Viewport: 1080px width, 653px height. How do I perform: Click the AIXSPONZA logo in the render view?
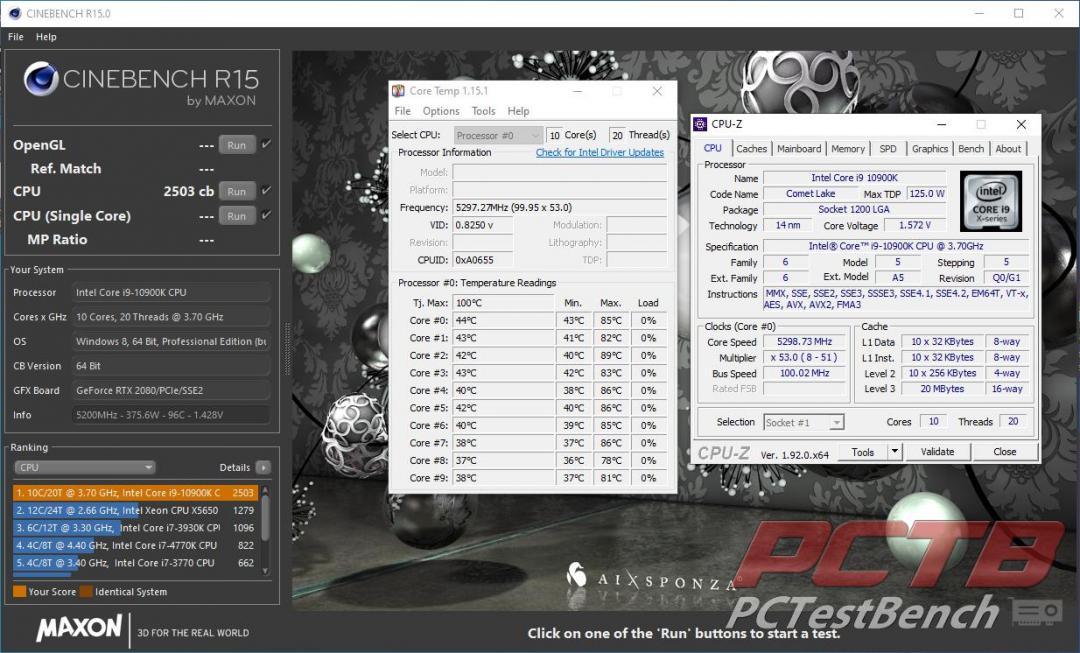click(652, 577)
